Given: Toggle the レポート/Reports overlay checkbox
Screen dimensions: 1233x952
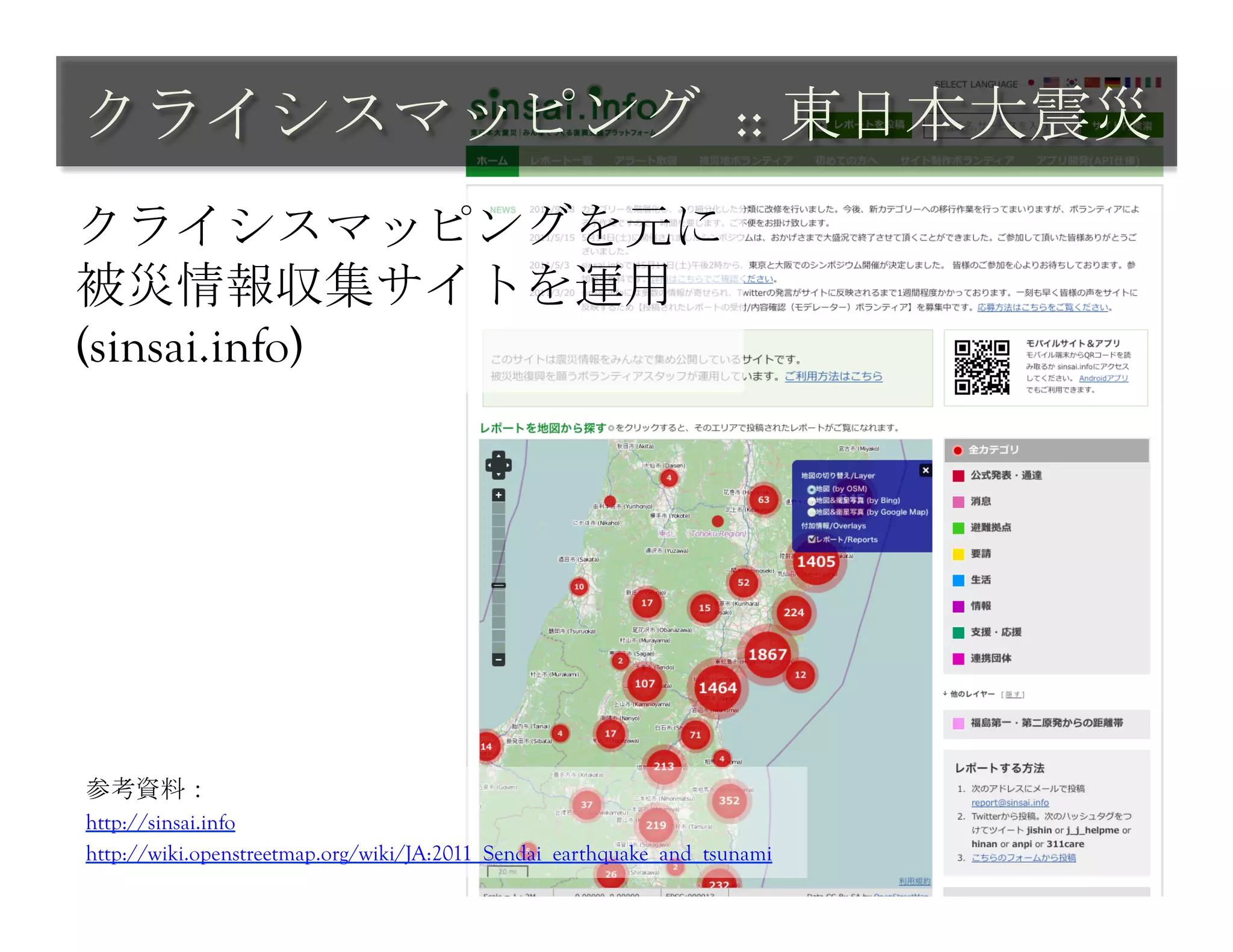Looking at the screenshot, I should (x=812, y=539).
